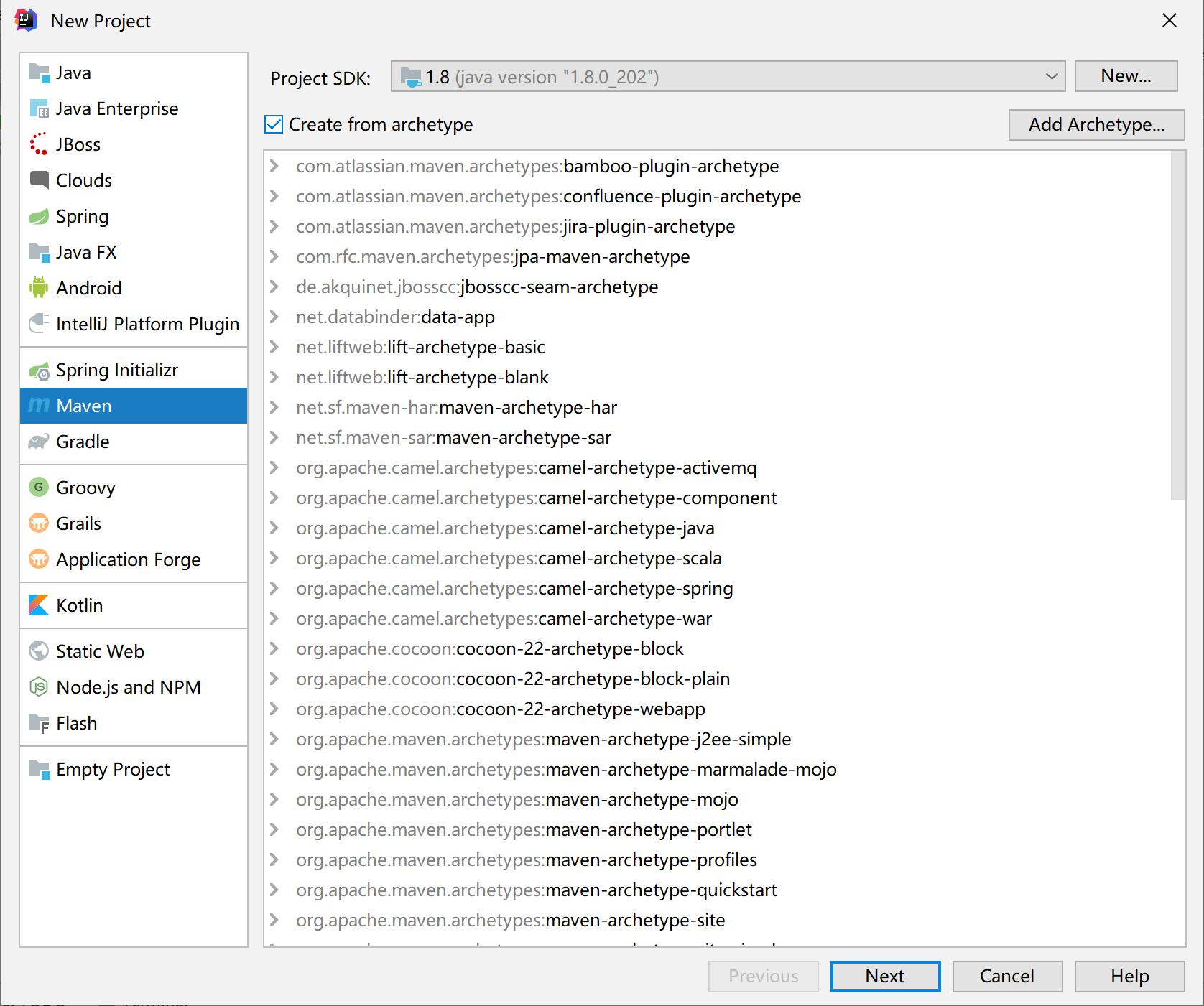The image size is (1204, 1006).
Task: Expand jira-plugin-archetype node
Action: (274, 226)
